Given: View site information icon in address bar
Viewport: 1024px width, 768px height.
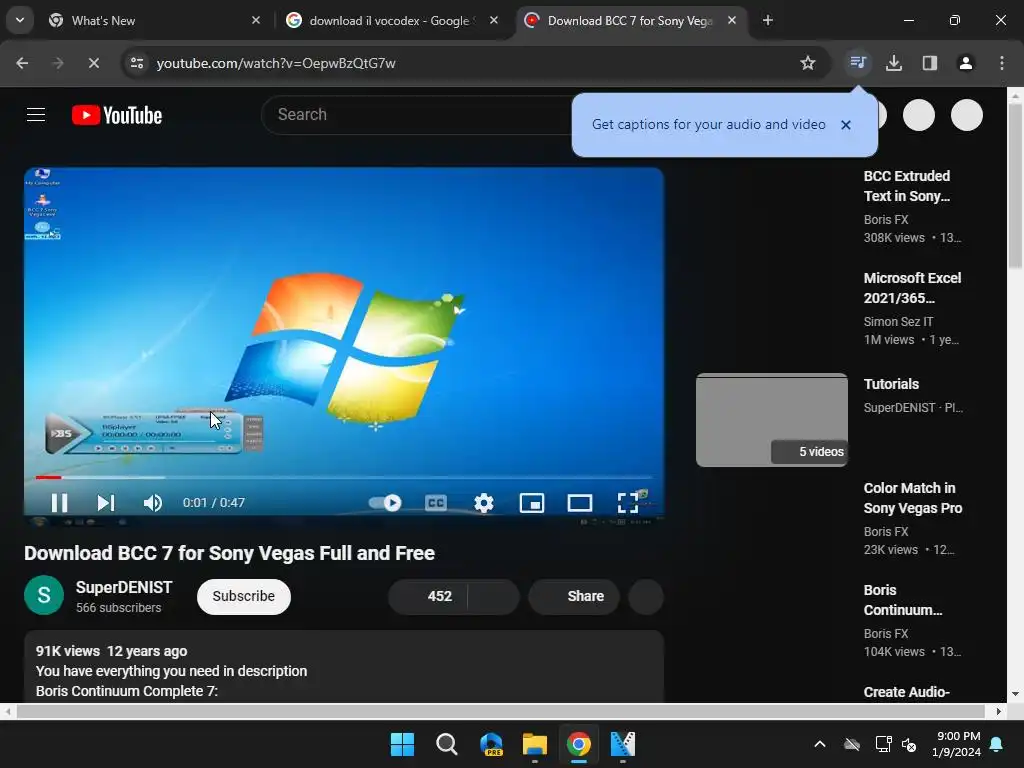Looking at the screenshot, I should pyautogui.click(x=137, y=63).
